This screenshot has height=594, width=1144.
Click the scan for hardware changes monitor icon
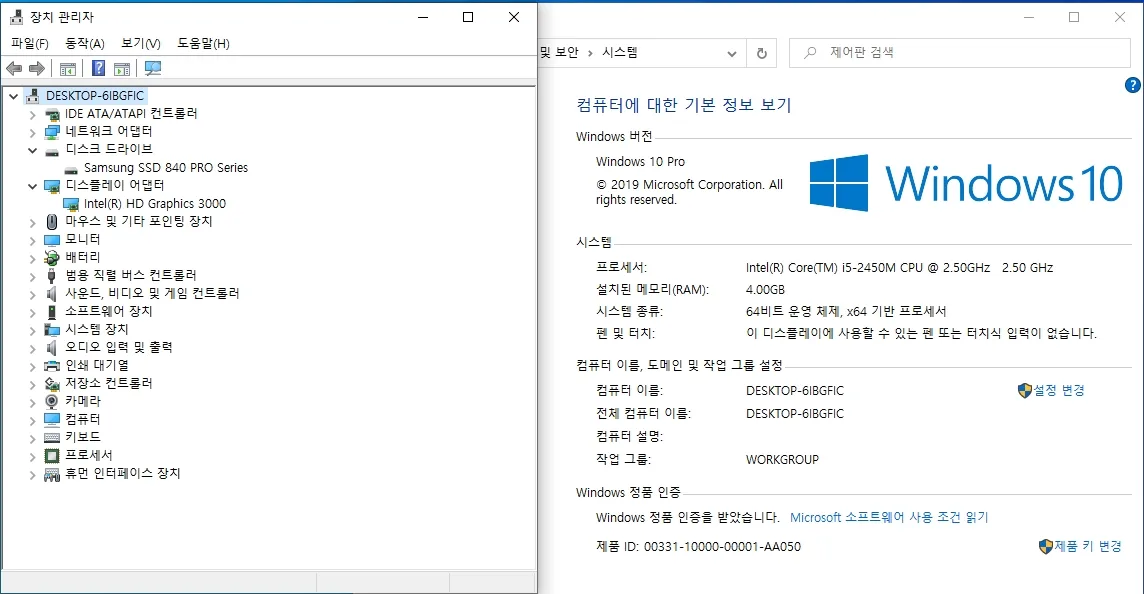[152, 69]
